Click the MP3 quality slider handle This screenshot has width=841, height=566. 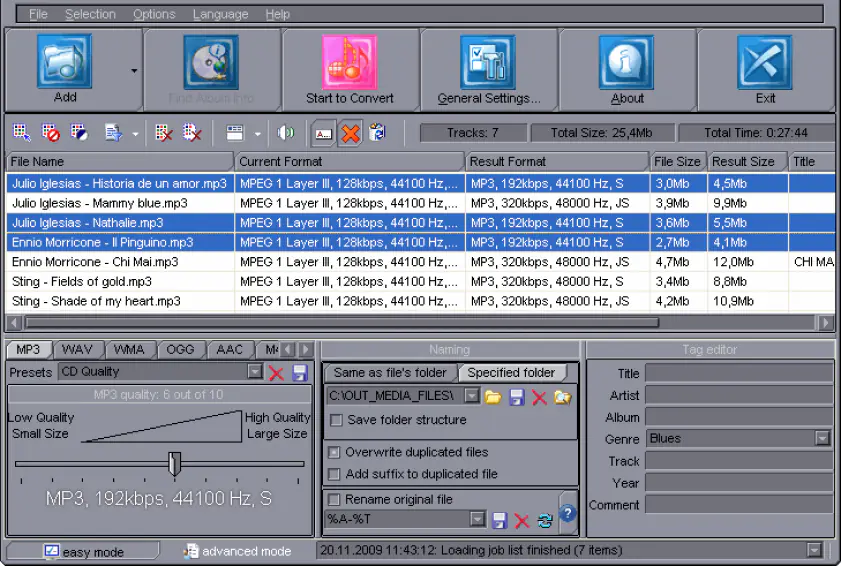pos(175,464)
